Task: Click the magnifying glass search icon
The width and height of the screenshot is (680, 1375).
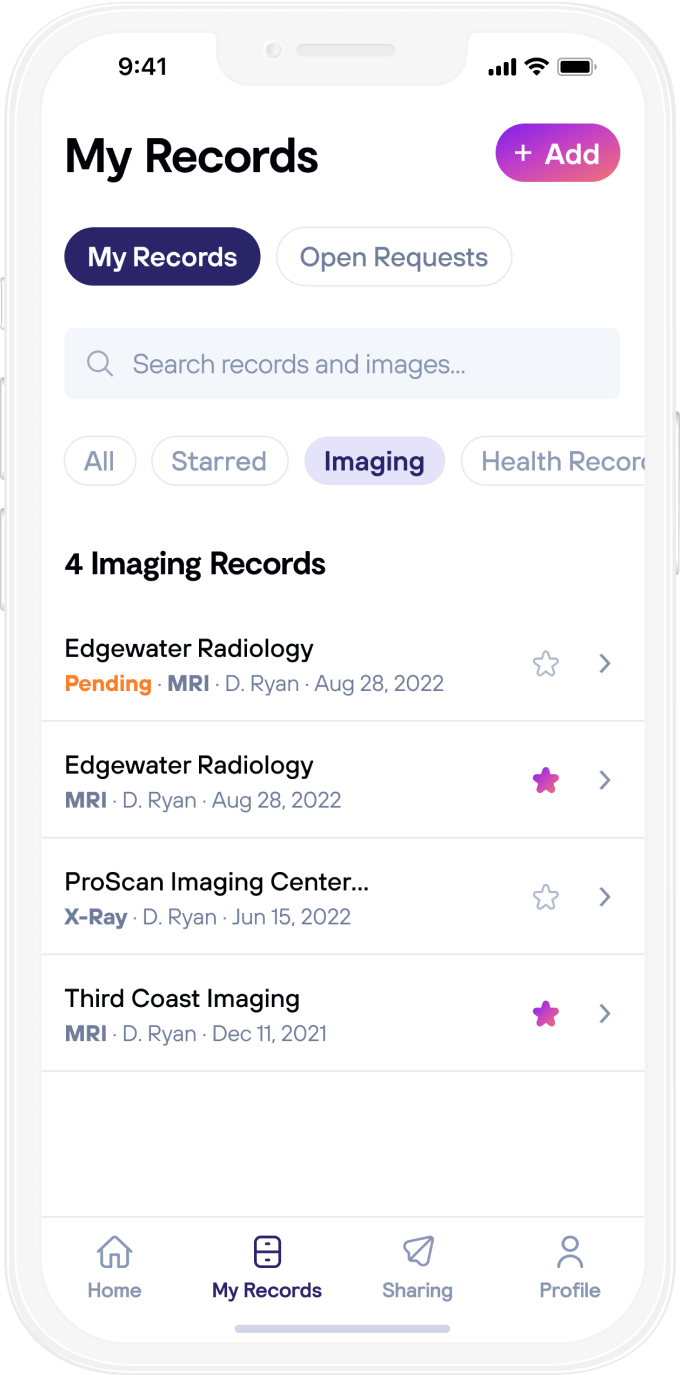Action: 100,363
